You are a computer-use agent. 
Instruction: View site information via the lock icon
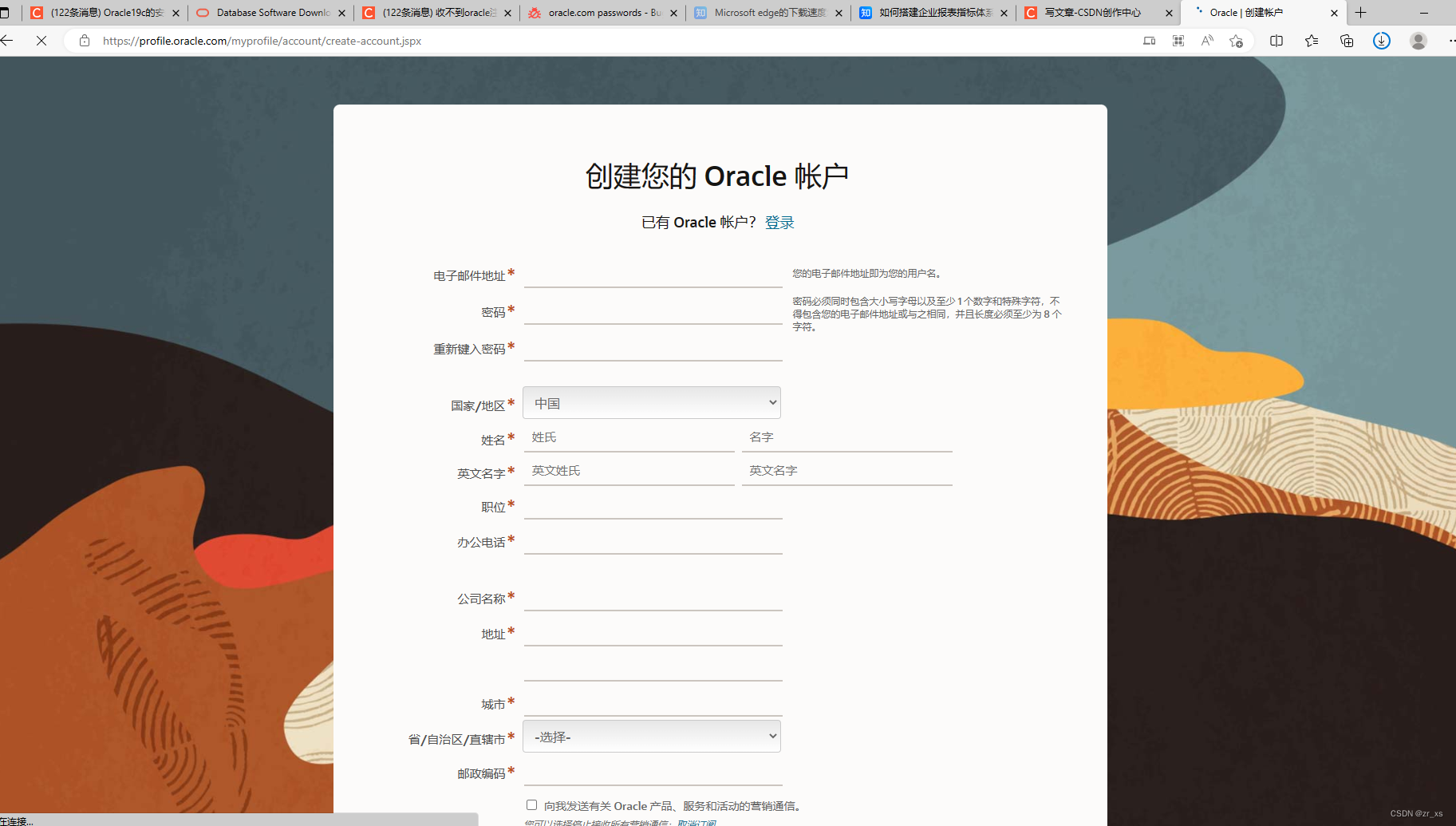85,41
